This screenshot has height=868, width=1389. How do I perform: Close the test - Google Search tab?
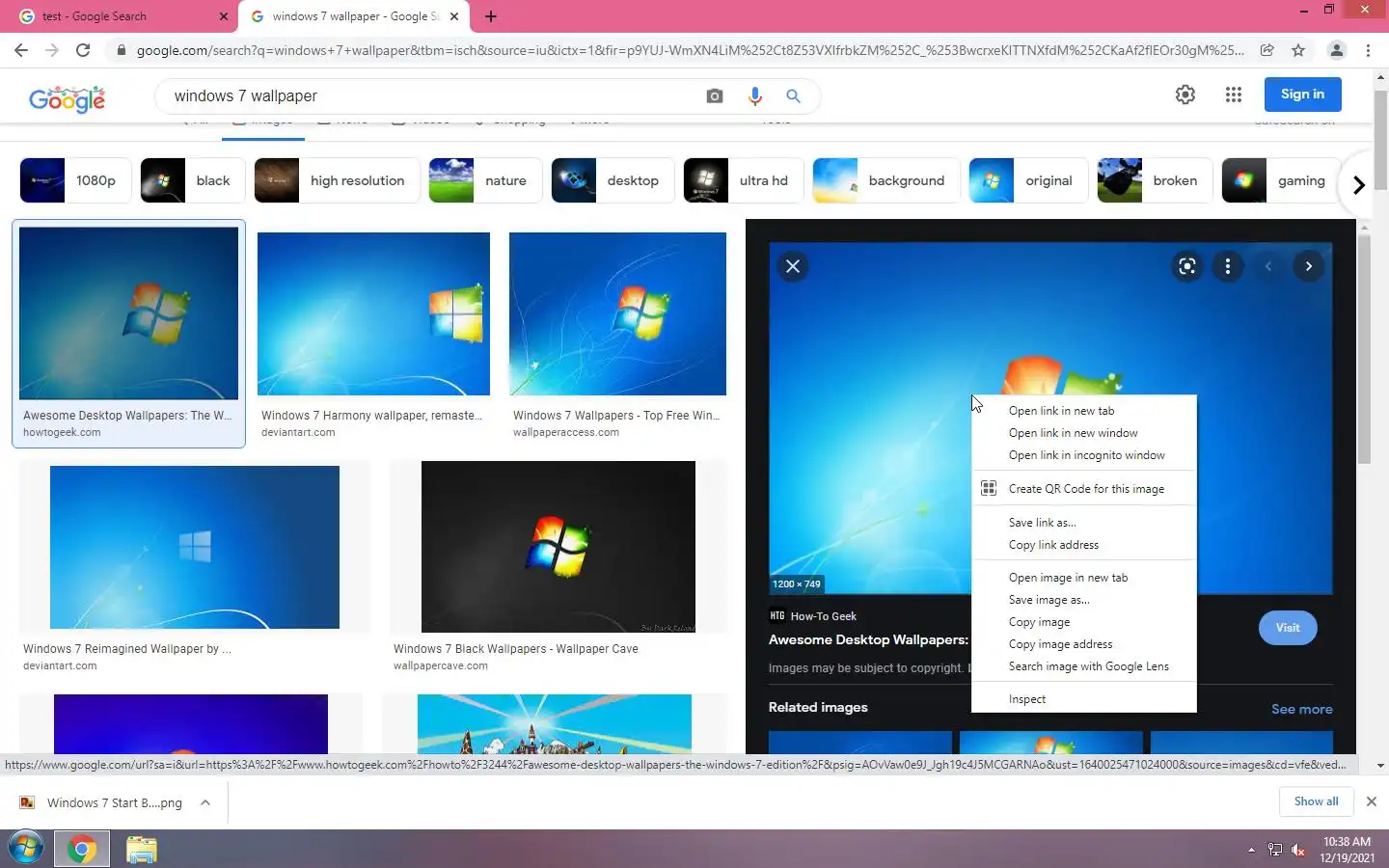pos(224,16)
